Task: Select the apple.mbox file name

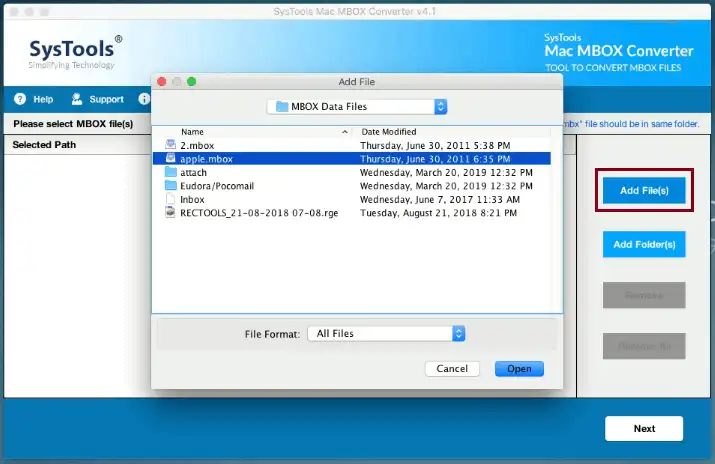Action: click(x=206, y=159)
